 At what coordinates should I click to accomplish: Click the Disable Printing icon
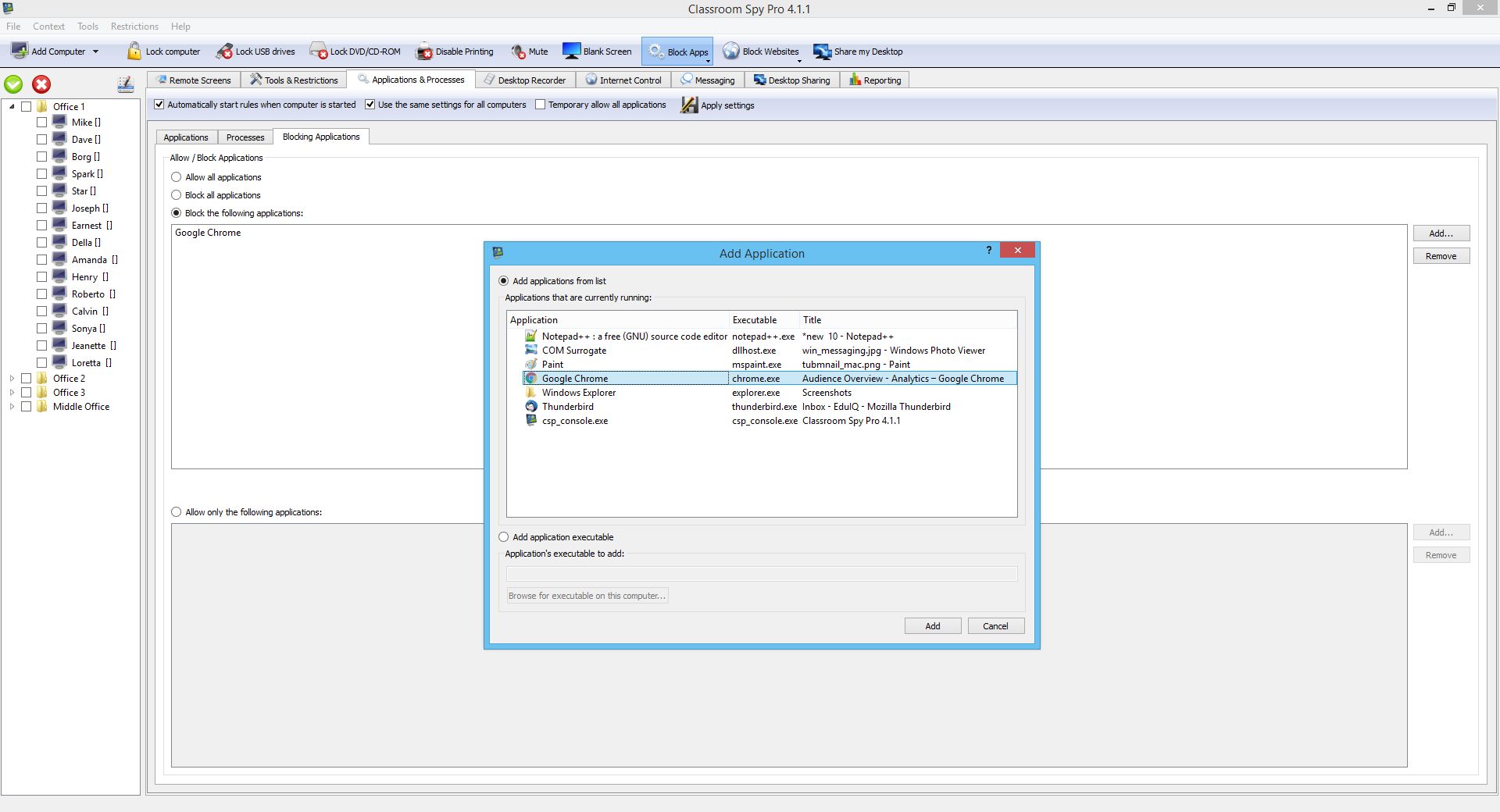click(424, 52)
